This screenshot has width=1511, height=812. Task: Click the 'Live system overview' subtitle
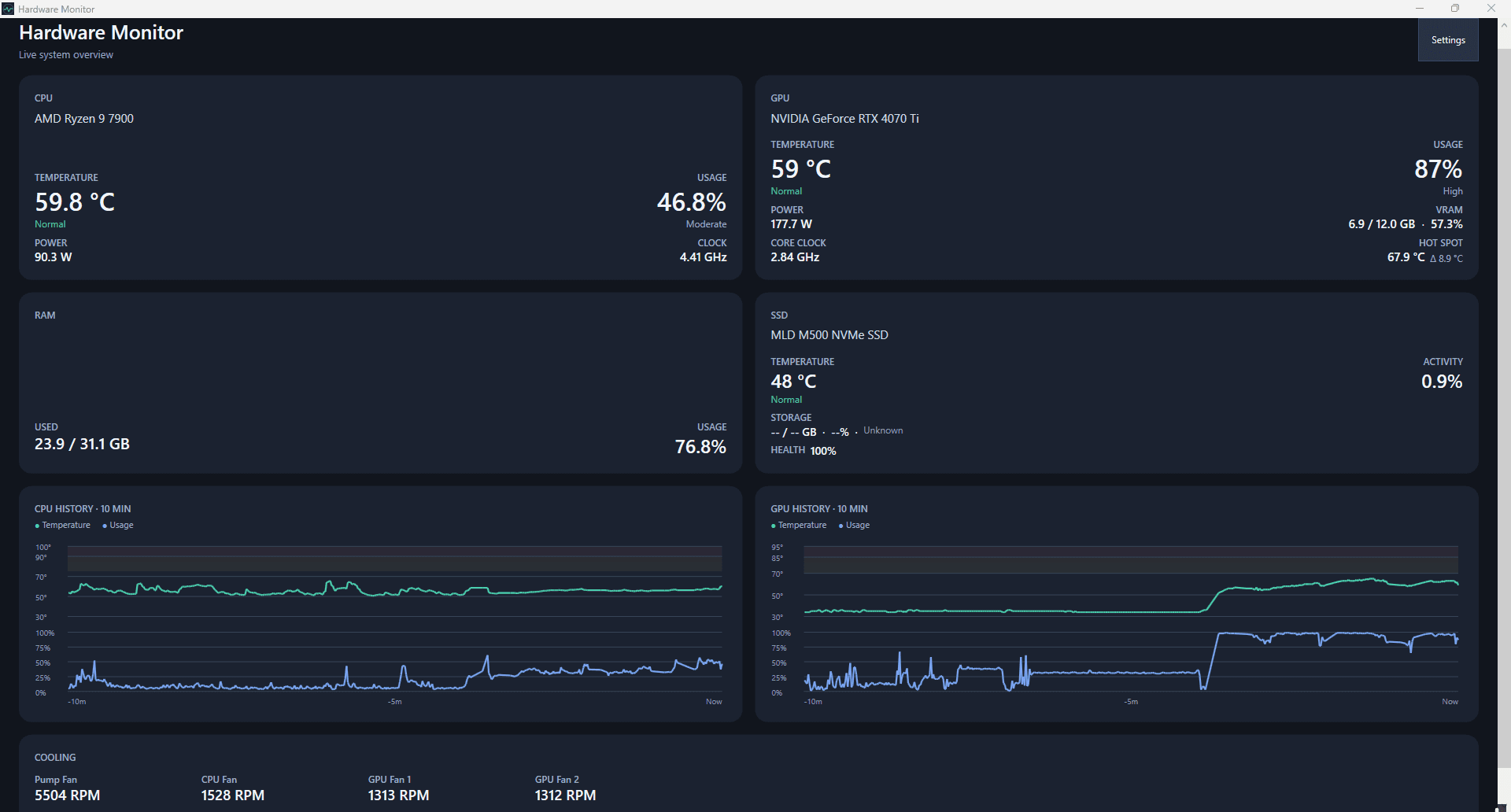coord(66,55)
